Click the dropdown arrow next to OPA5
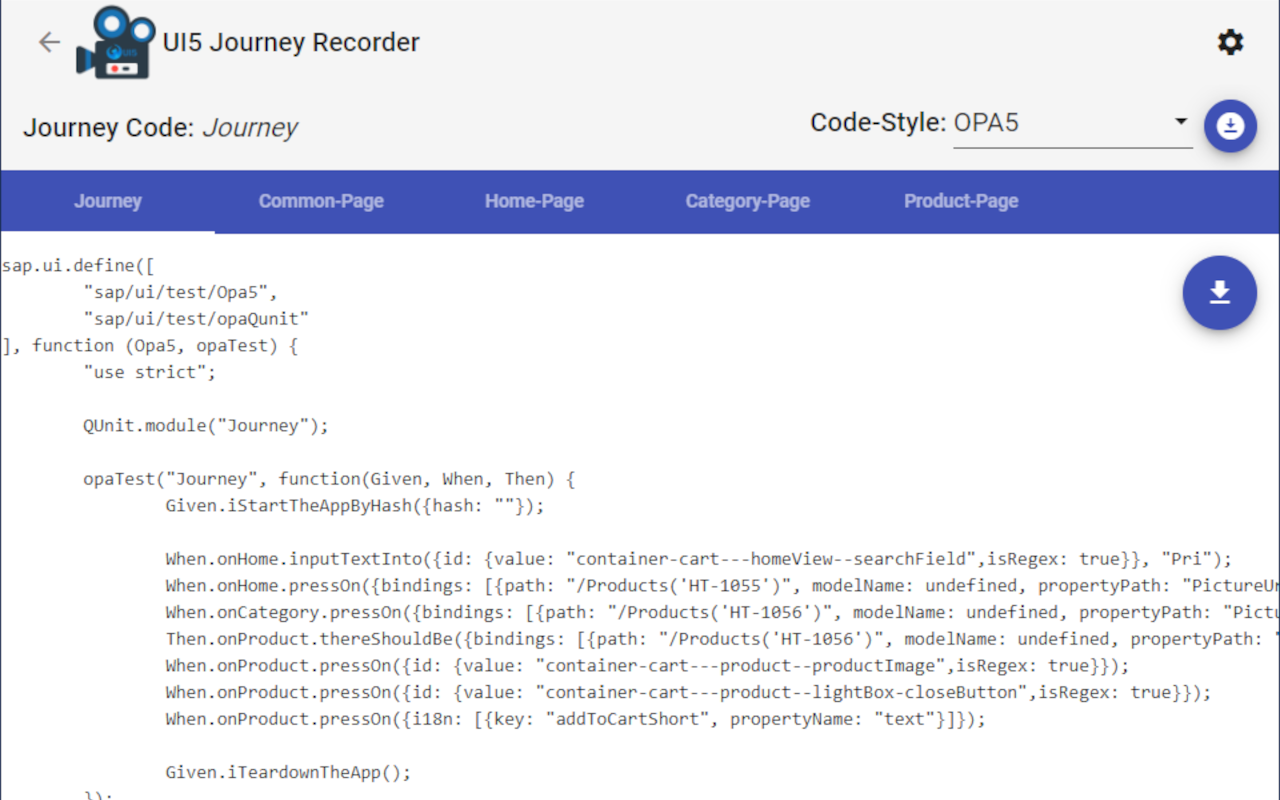 click(1180, 122)
